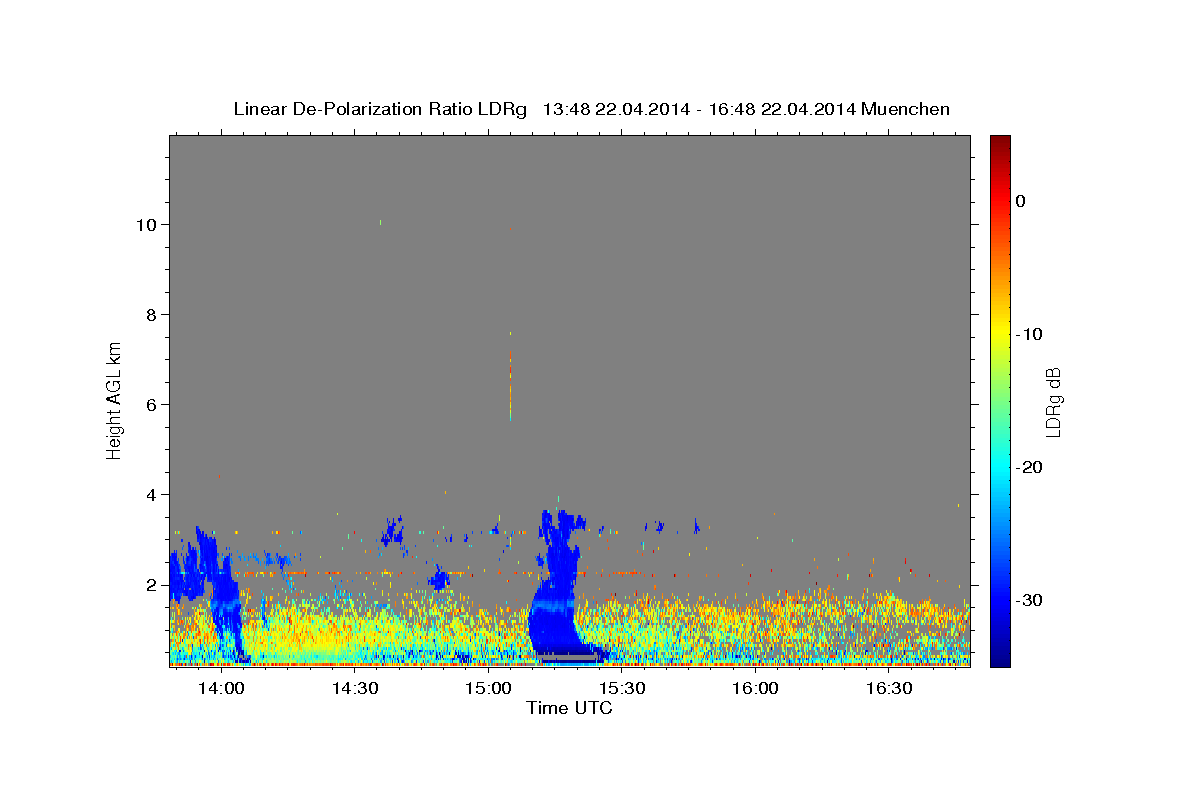
Task: Click the 16:30 time tick label
Action: coord(889,688)
